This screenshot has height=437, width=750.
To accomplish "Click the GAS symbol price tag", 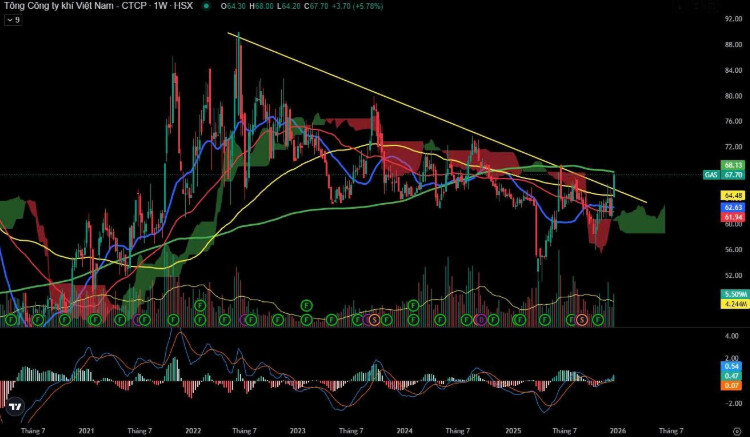I will coord(711,175).
